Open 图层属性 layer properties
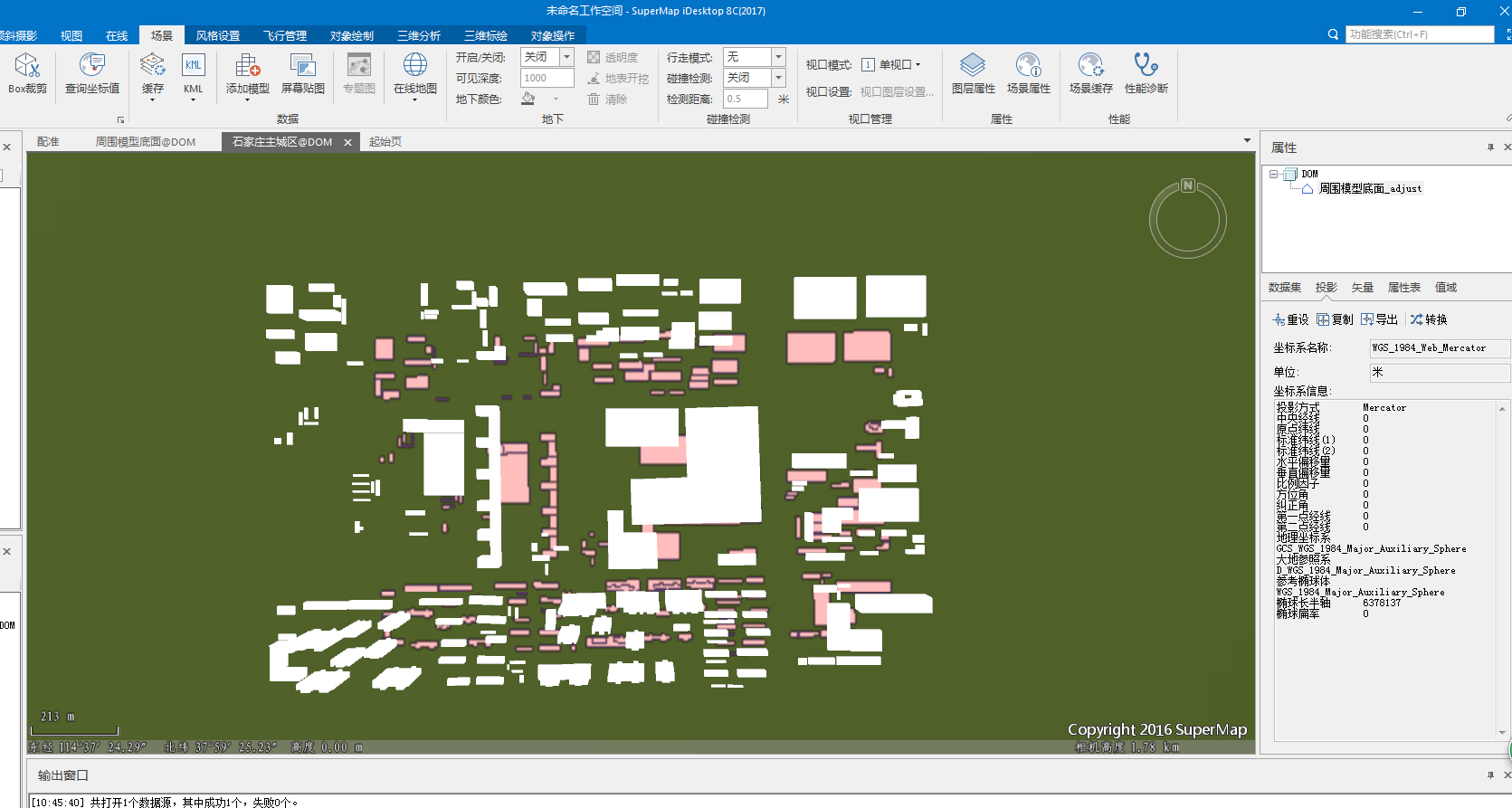This screenshot has height=808, width=1512. 973,73
